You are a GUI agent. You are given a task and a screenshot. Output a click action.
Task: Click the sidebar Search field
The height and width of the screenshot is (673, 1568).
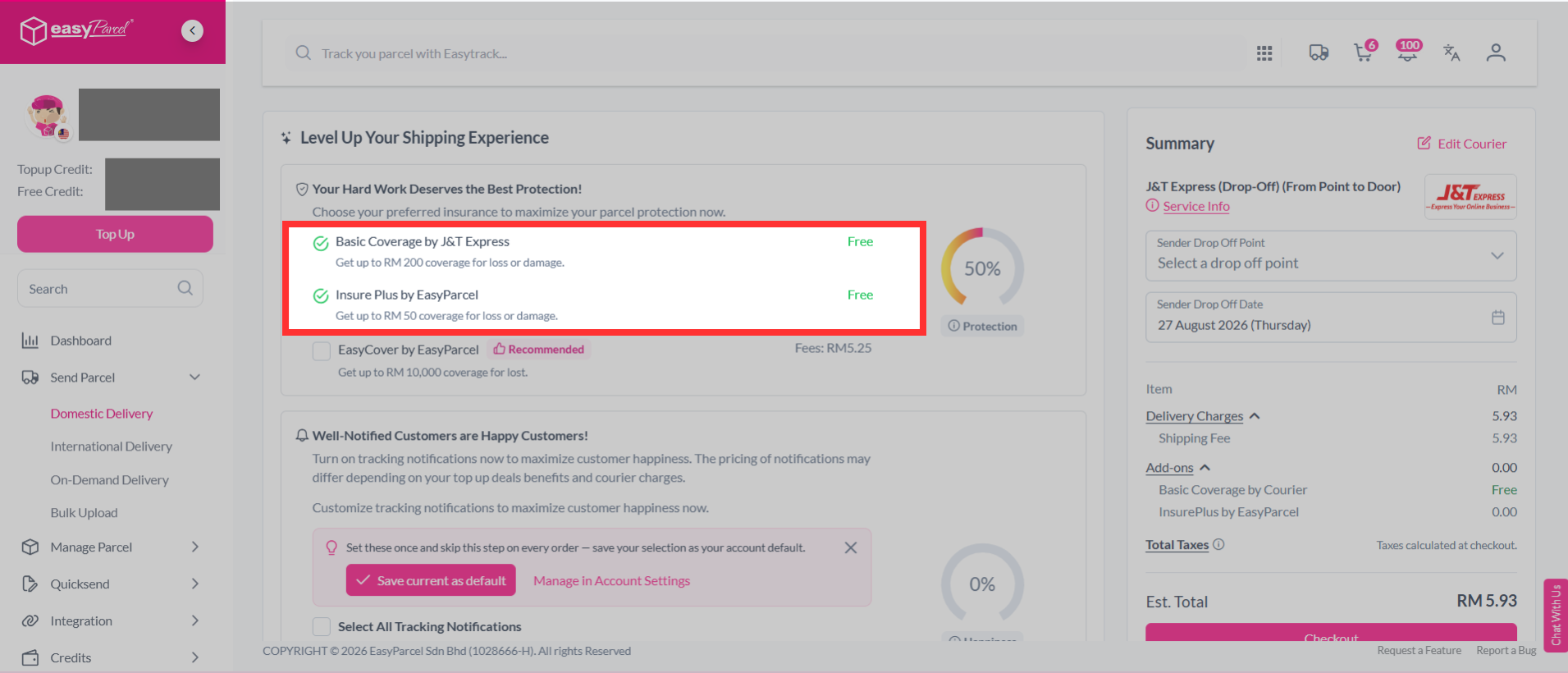(x=110, y=288)
